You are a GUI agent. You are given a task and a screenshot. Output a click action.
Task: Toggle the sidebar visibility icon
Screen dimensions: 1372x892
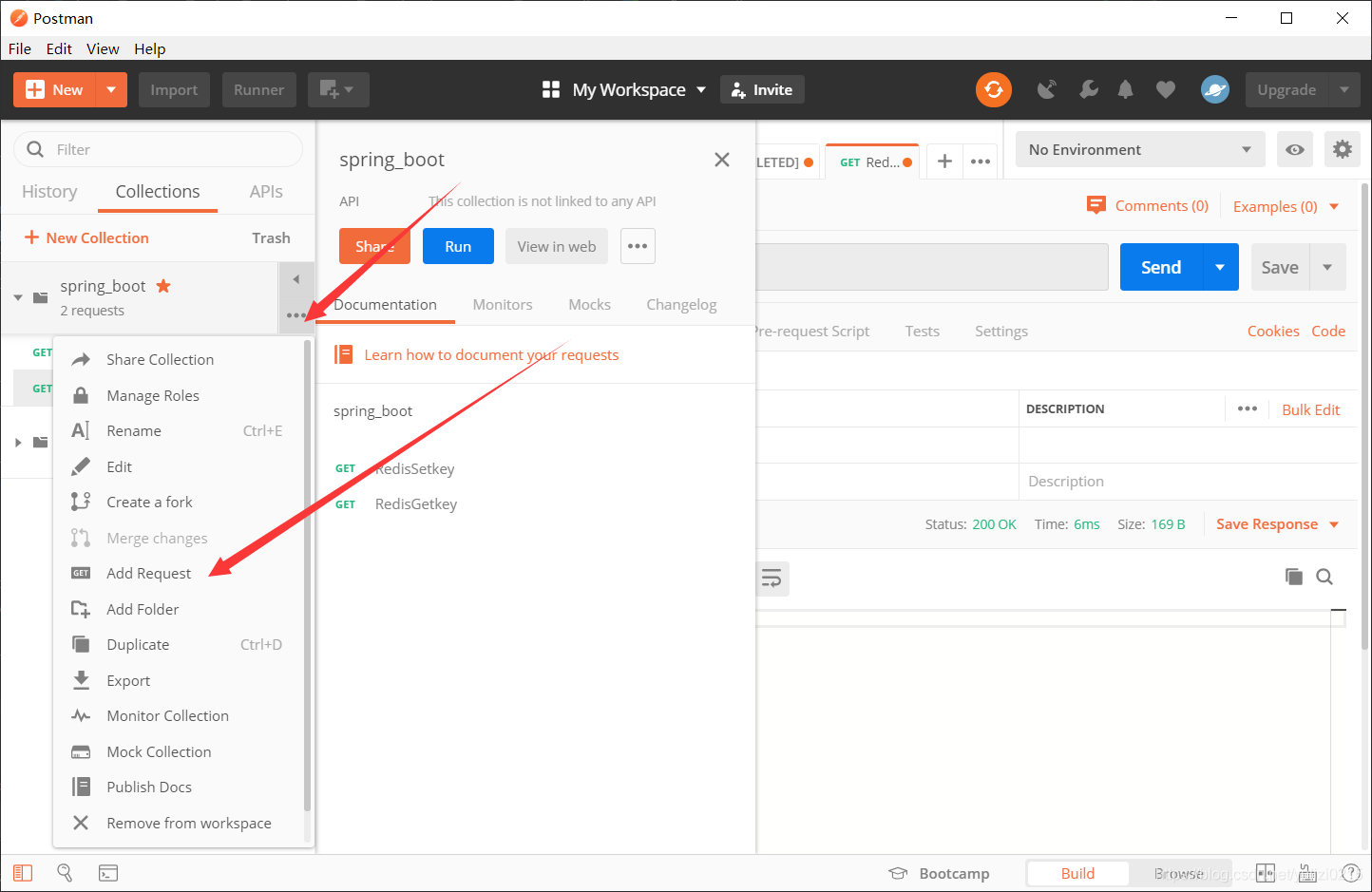point(23,873)
